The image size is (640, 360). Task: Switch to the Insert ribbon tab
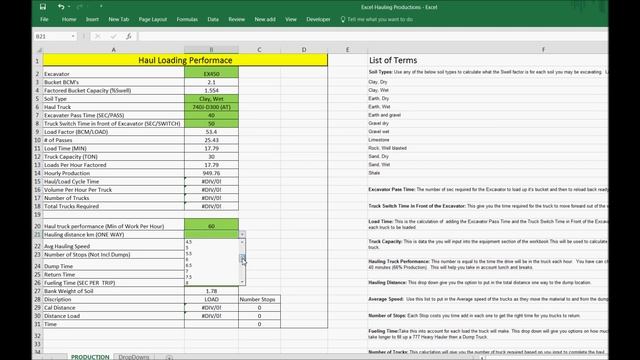click(92, 19)
